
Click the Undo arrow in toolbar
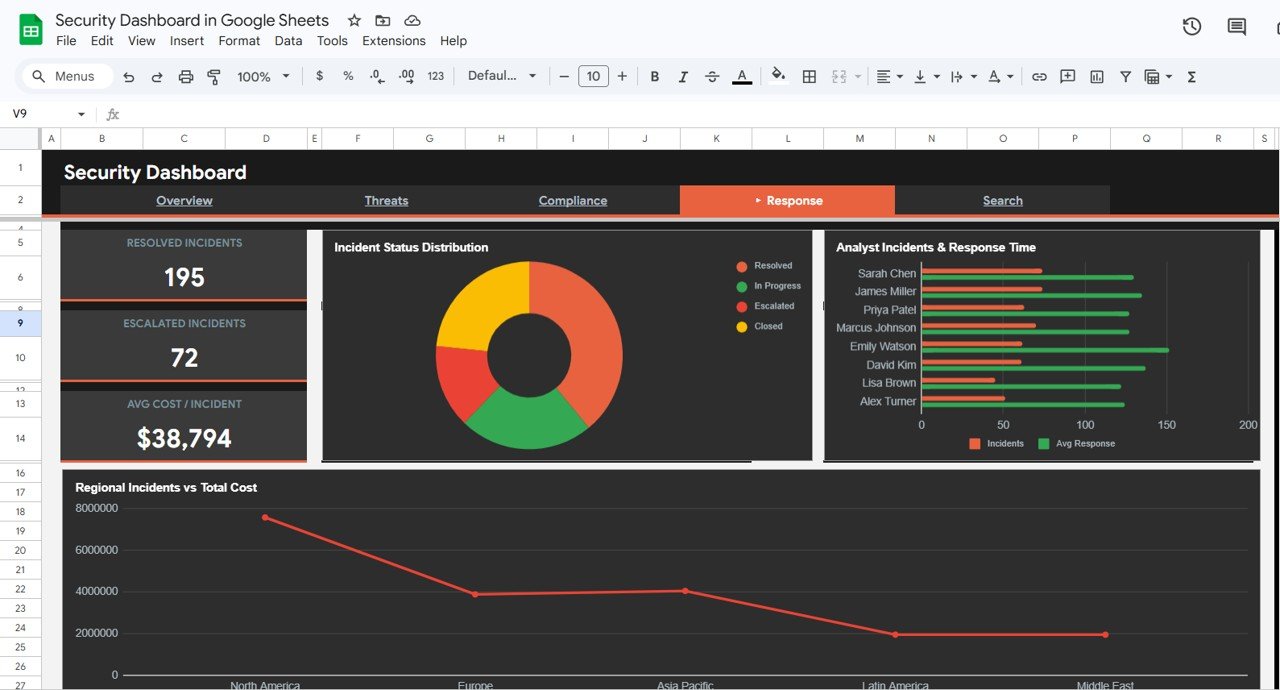(x=129, y=77)
